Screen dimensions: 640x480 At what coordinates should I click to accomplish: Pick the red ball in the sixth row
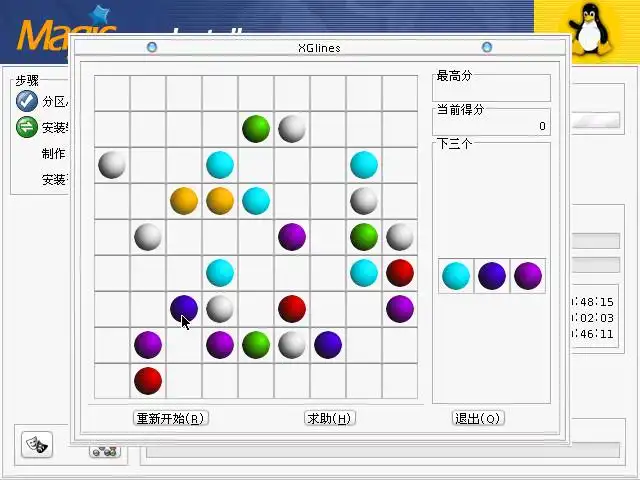pos(400,273)
